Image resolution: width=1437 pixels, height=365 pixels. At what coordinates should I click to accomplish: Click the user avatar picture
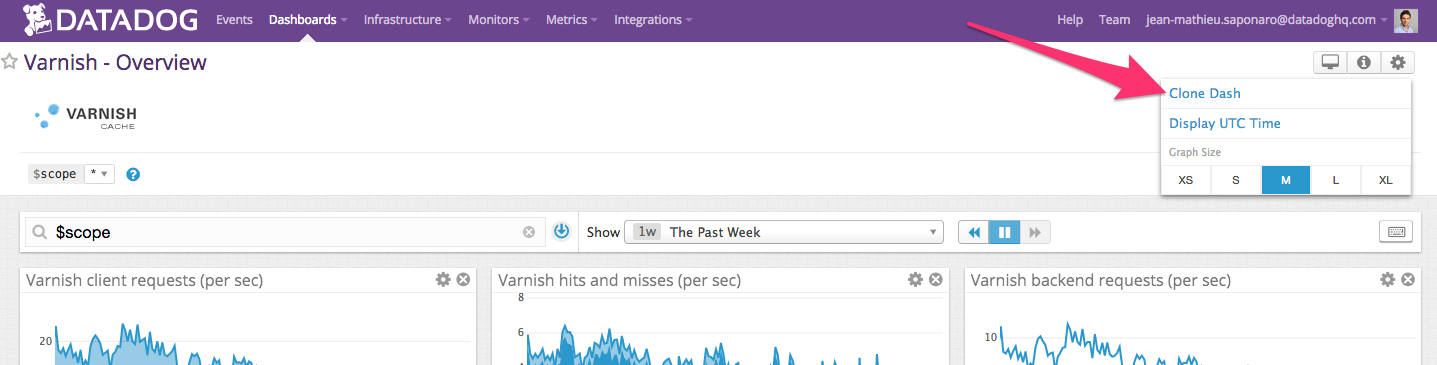[1406, 20]
